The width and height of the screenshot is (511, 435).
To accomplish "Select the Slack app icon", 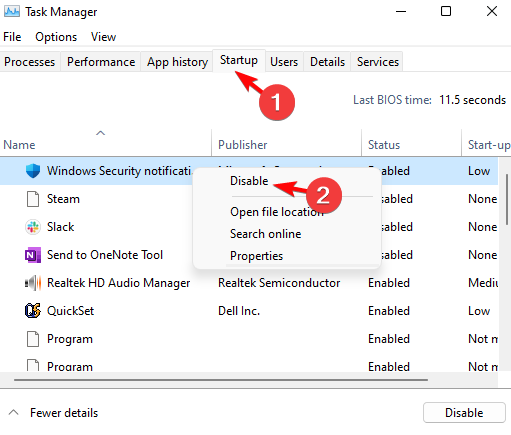I will pyautogui.click(x=33, y=227).
